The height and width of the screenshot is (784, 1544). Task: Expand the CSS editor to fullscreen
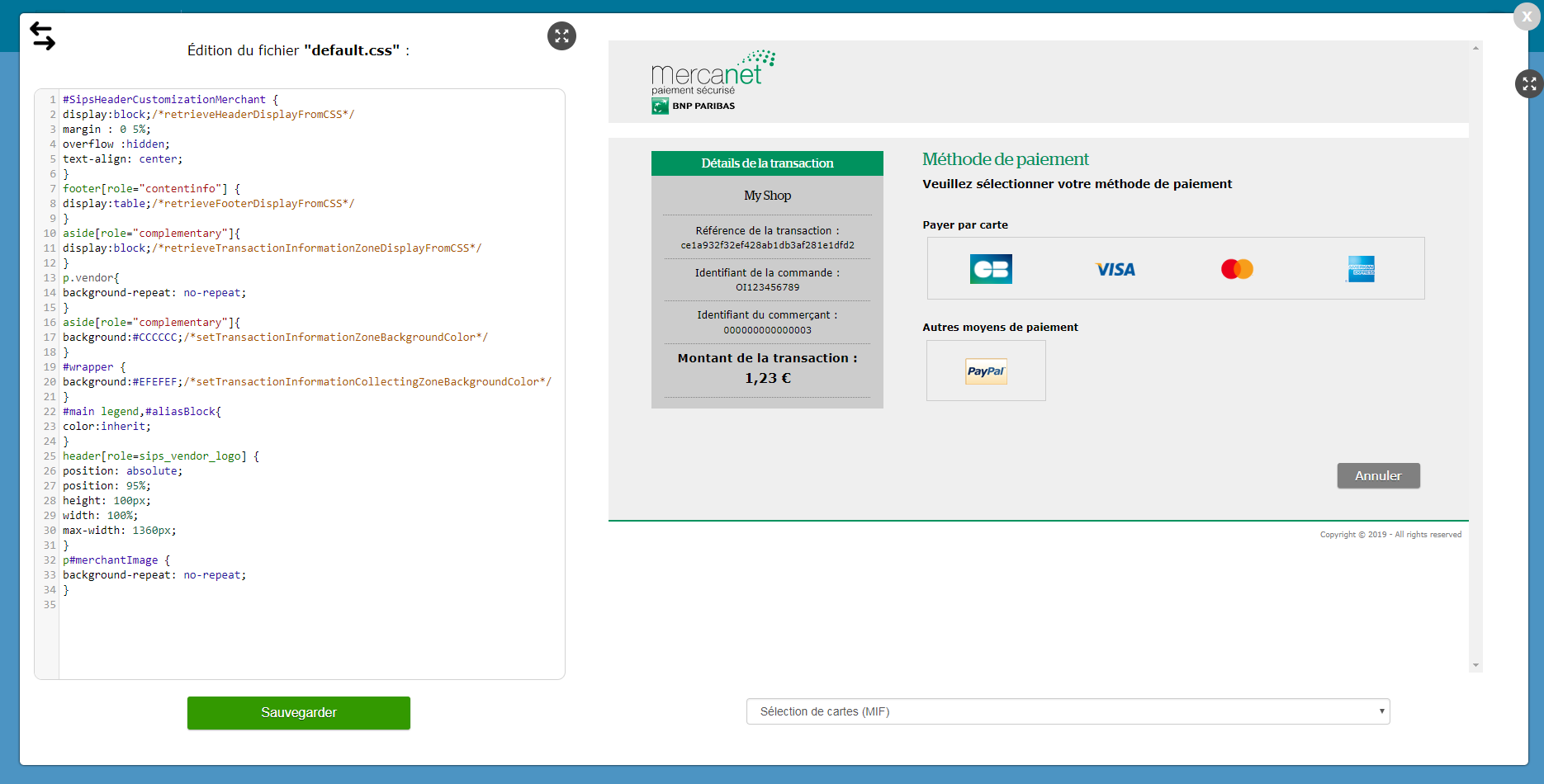(x=561, y=36)
